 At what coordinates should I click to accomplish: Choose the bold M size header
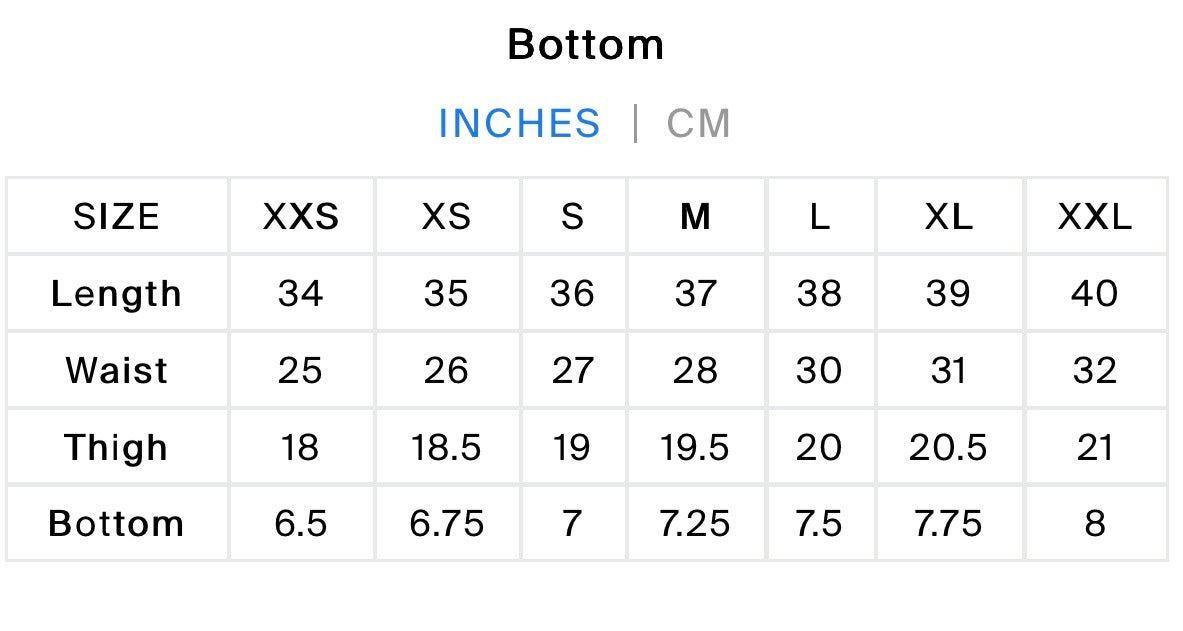coord(695,217)
